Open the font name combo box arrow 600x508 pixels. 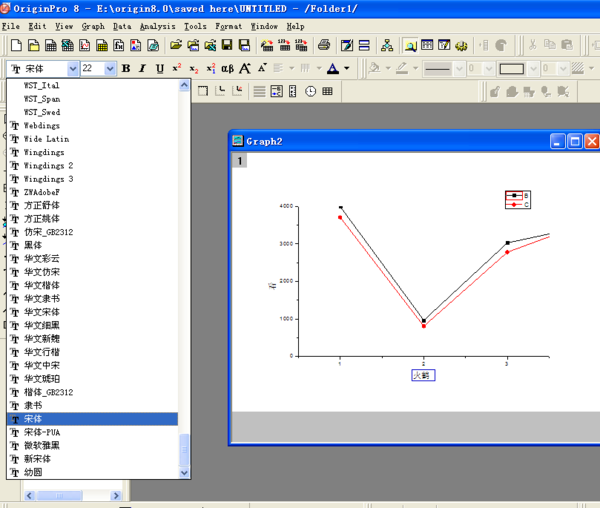click(x=73, y=69)
